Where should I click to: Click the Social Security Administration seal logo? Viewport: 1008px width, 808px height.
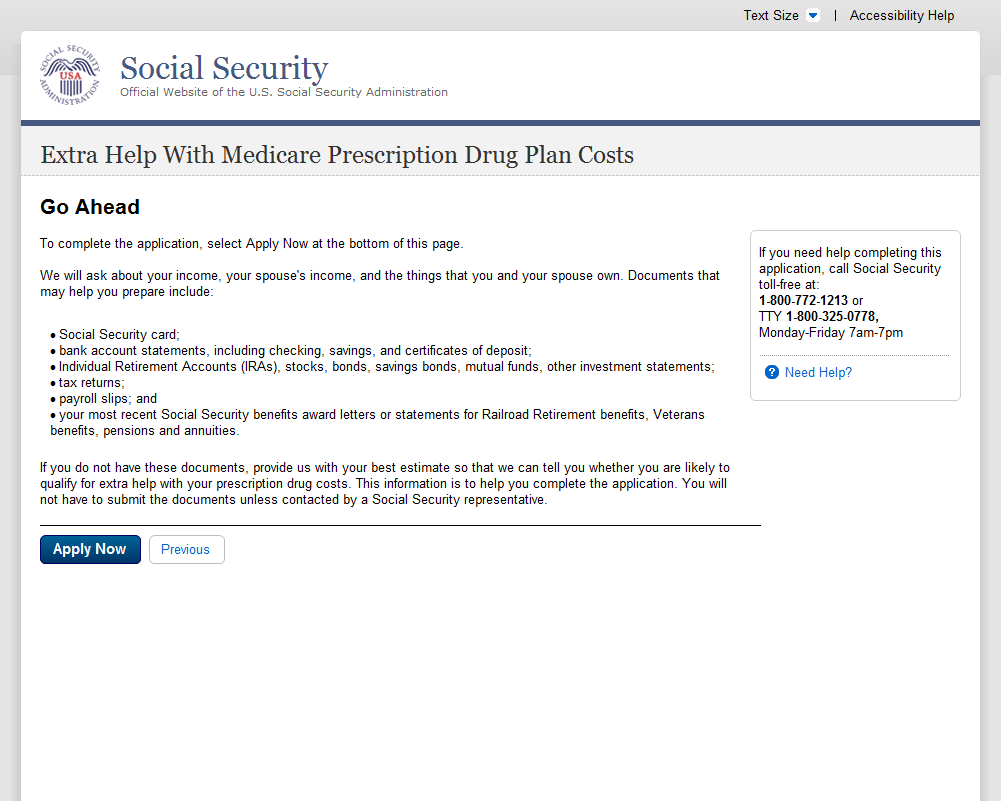tap(70, 75)
